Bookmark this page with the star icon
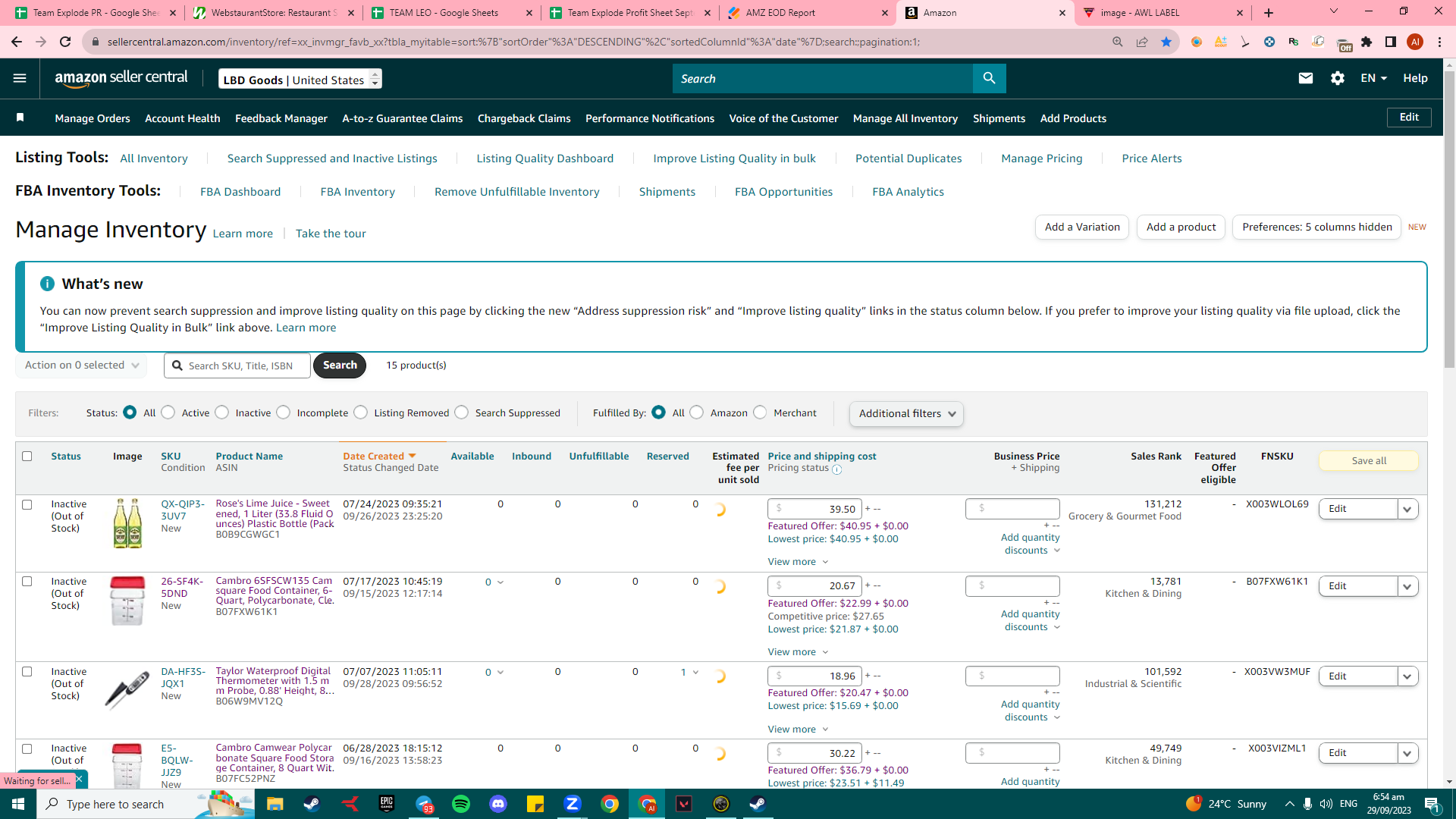The width and height of the screenshot is (1456, 819). (x=1166, y=42)
